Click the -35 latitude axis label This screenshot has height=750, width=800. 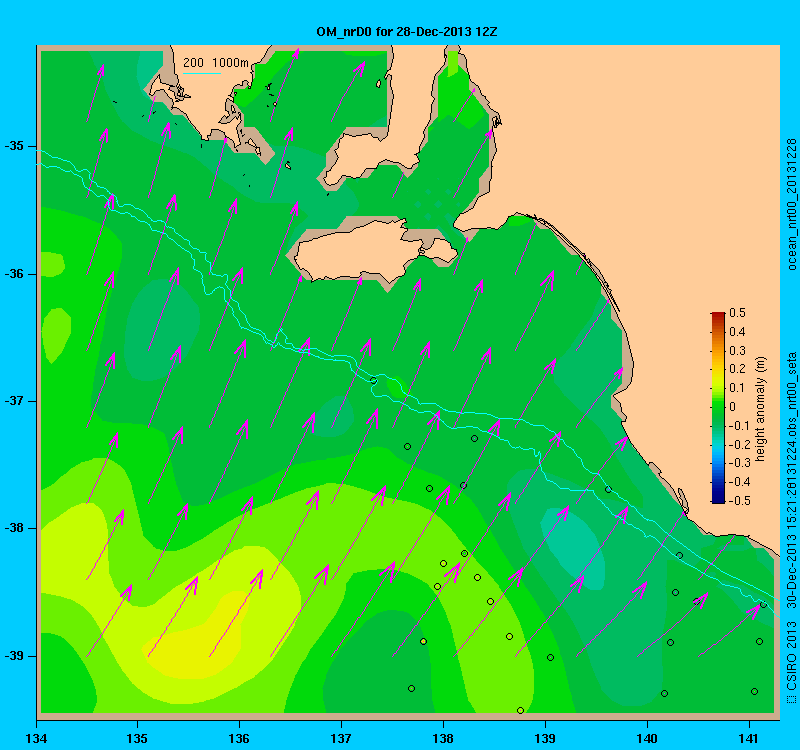tap(14, 146)
